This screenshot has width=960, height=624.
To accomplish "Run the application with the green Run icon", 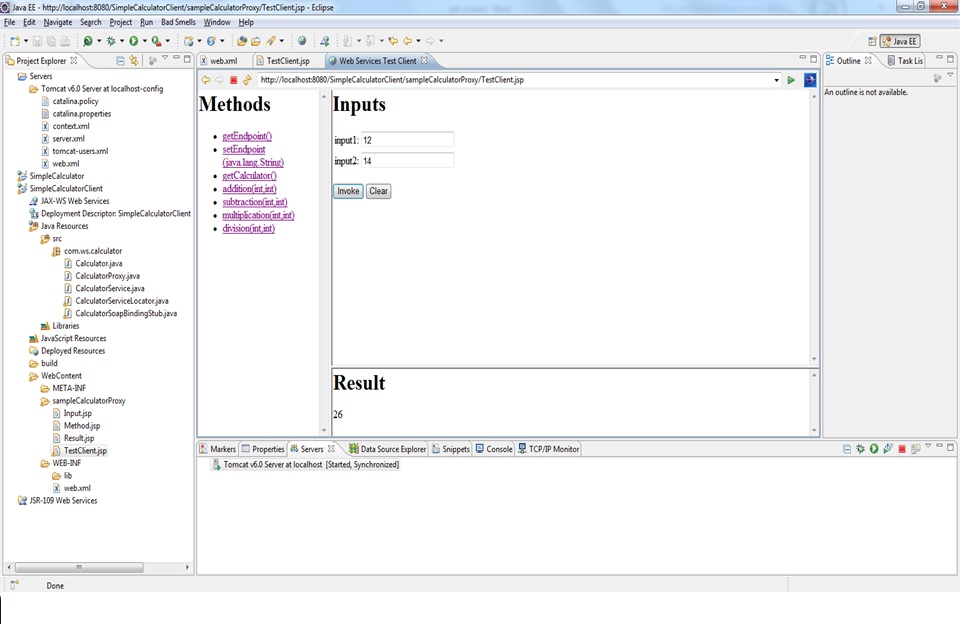I will coord(134,40).
